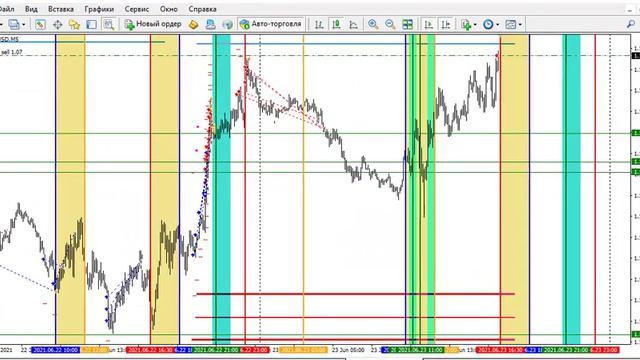The height and width of the screenshot is (360, 640).
Task: Toggle the Navigator panel star-folder icon
Action: [x=74, y=24]
